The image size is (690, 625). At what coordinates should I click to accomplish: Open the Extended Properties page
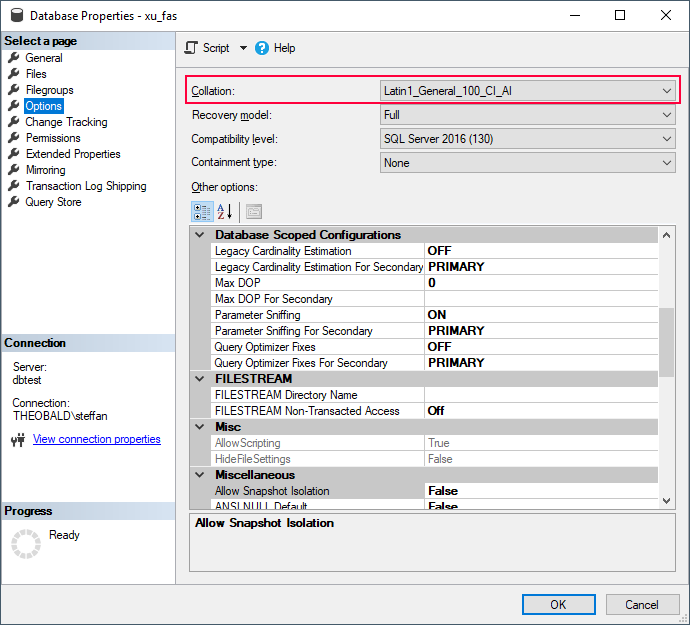click(x=73, y=154)
